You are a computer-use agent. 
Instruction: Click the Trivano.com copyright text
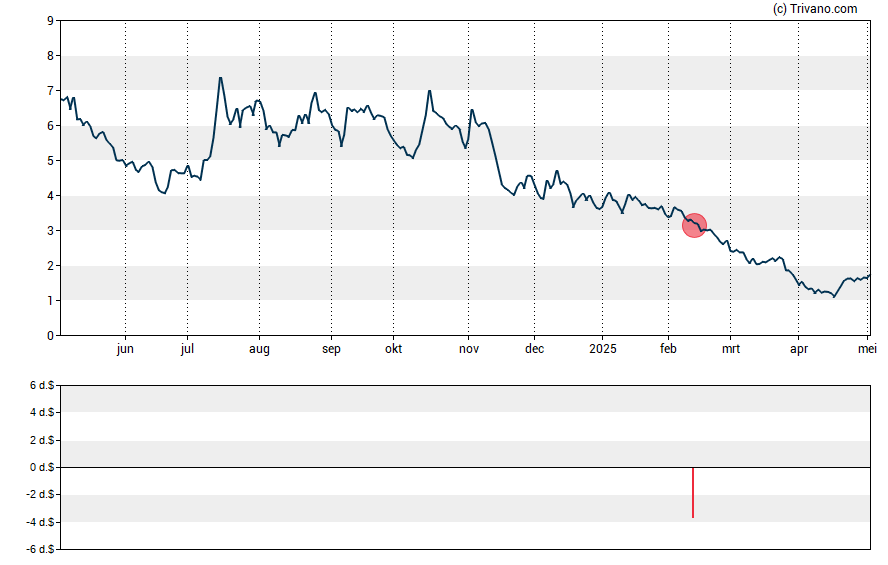815,8
